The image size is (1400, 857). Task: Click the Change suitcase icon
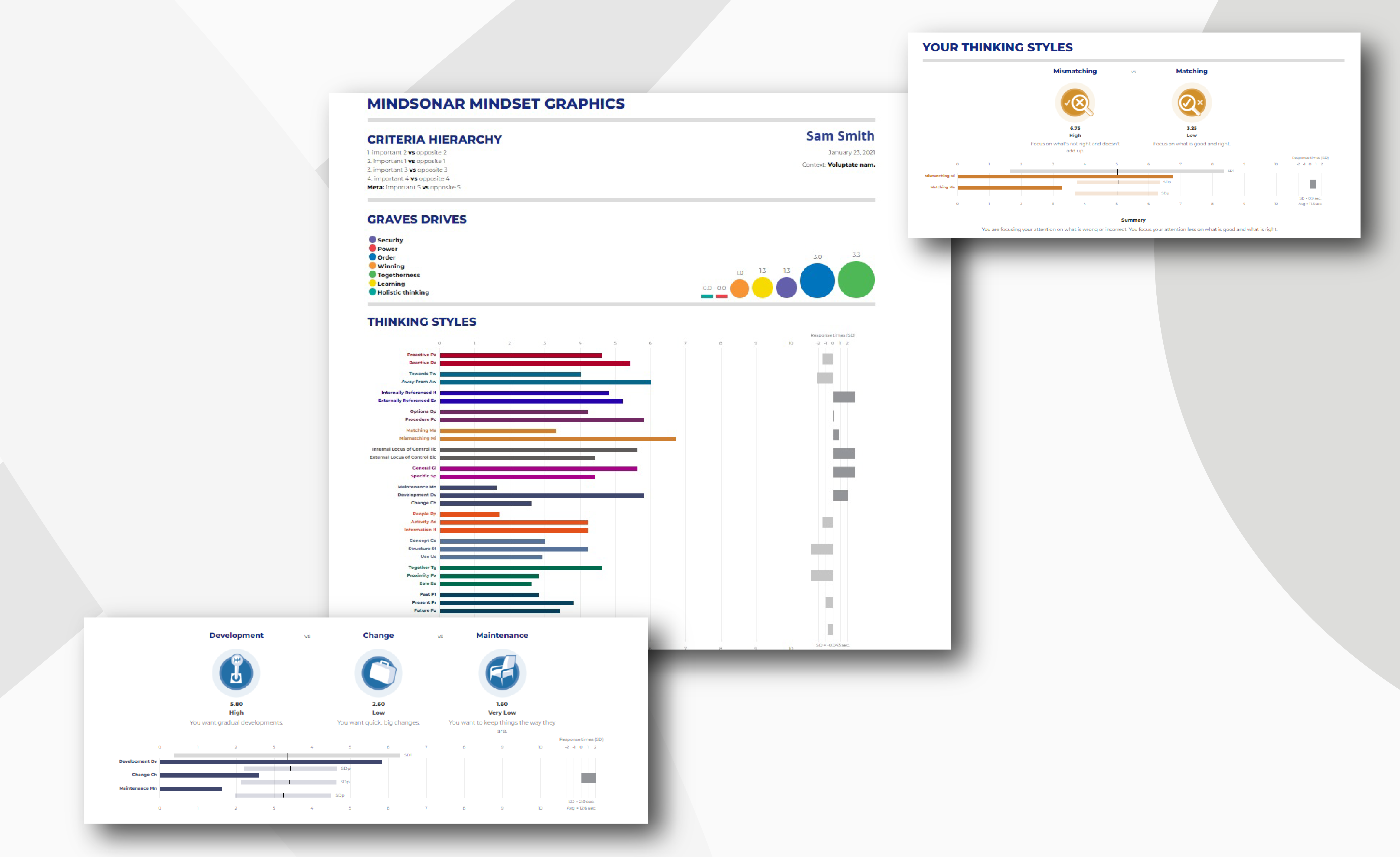point(379,673)
